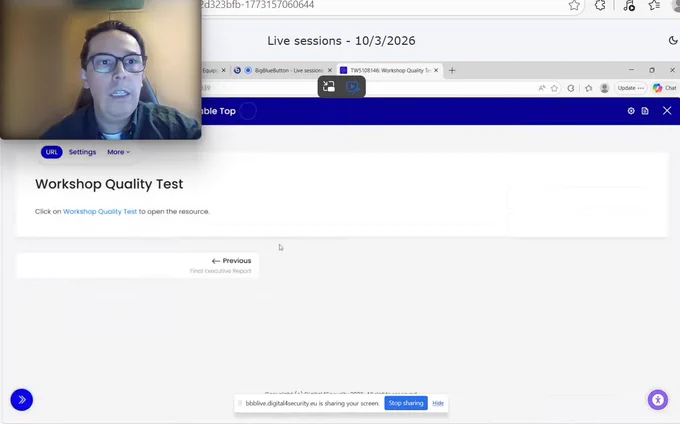This screenshot has width=680, height=424.
Task: Expand sidebar with double-chevron blue button
Action: click(x=22, y=400)
